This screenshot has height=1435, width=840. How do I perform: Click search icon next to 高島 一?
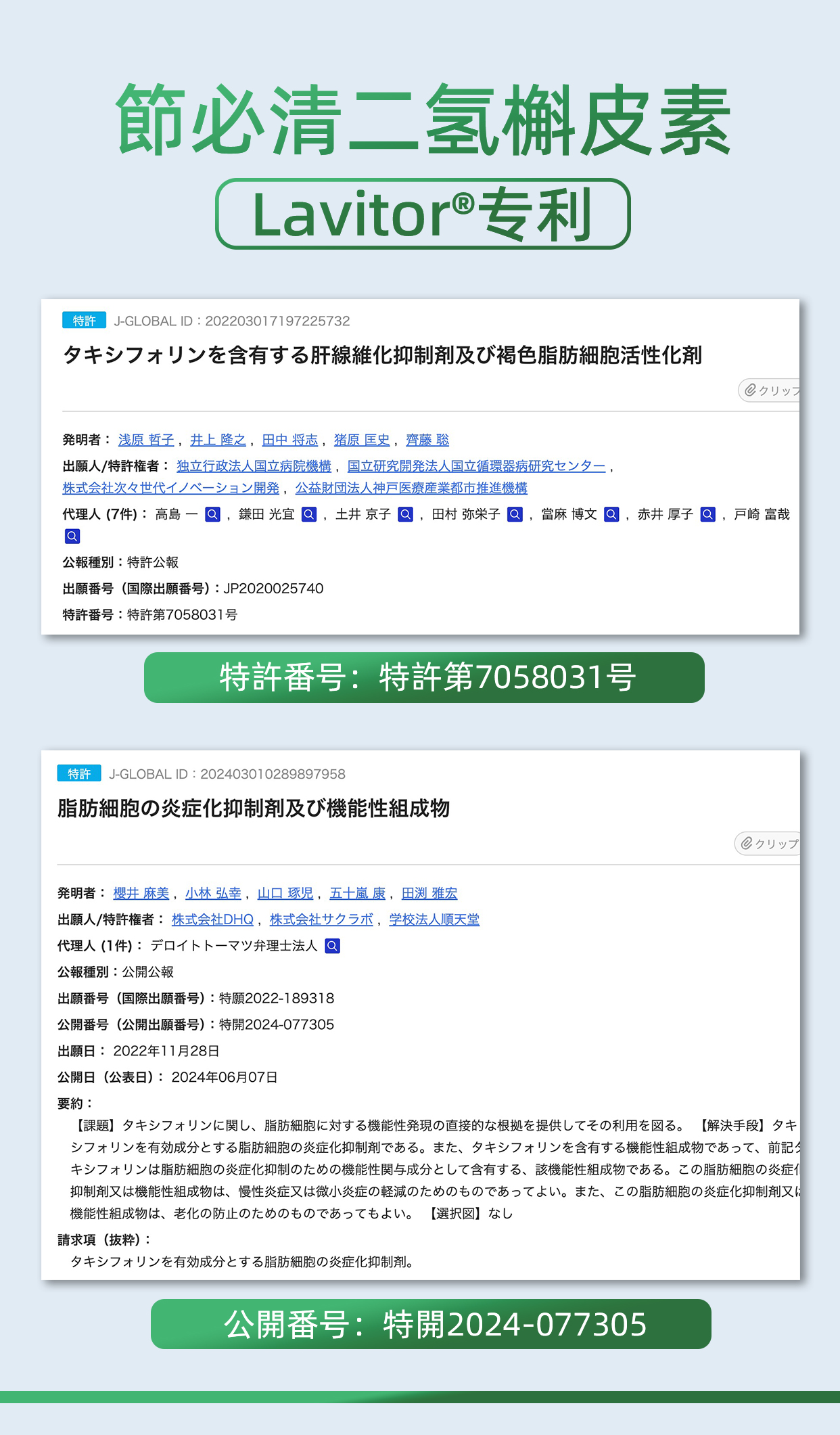coord(212,514)
